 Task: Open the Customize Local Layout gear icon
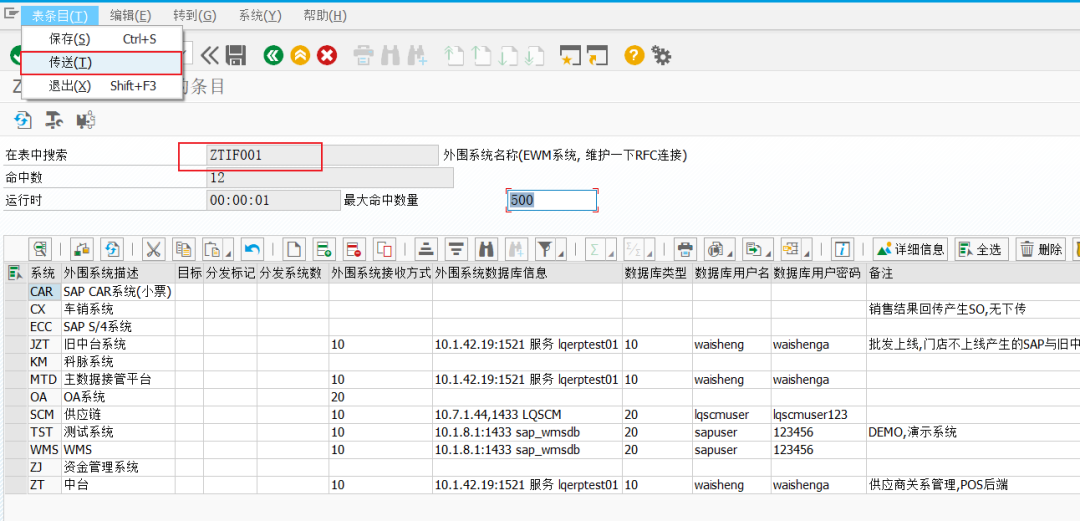click(661, 56)
